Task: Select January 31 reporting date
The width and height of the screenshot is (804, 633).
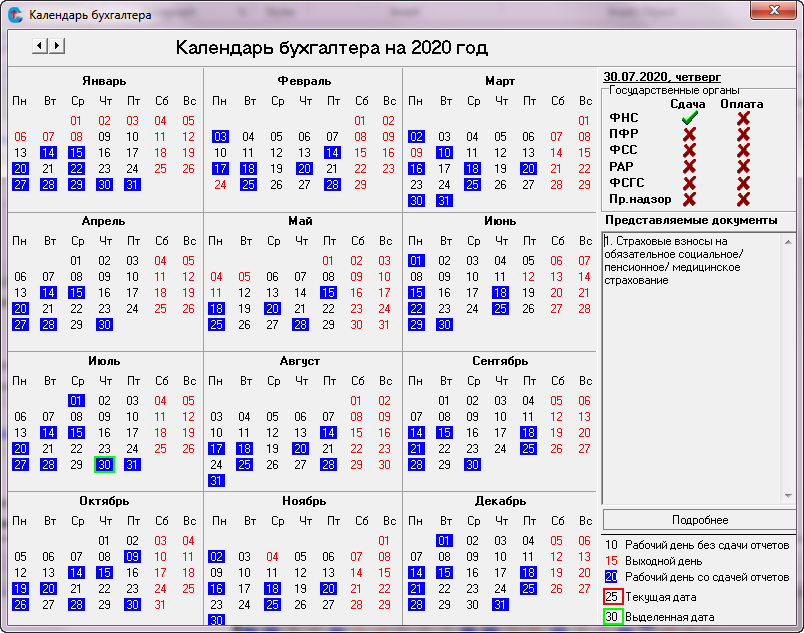Action: pyautogui.click(x=132, y=185)
